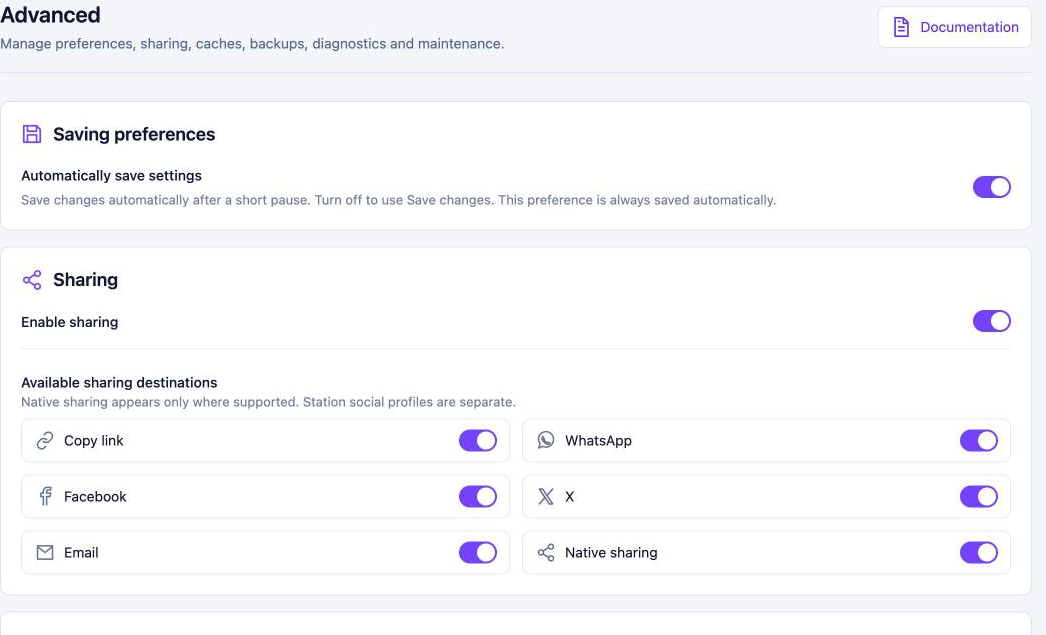Toggle Native sharing destination

[979, 552]
